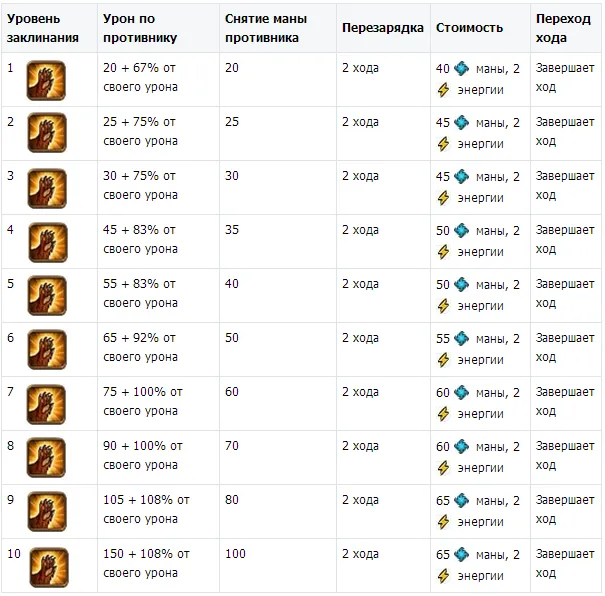Click the level 9 spell icon
The height and width of the screenshot is (596, 605).
(x=47, y=512)
